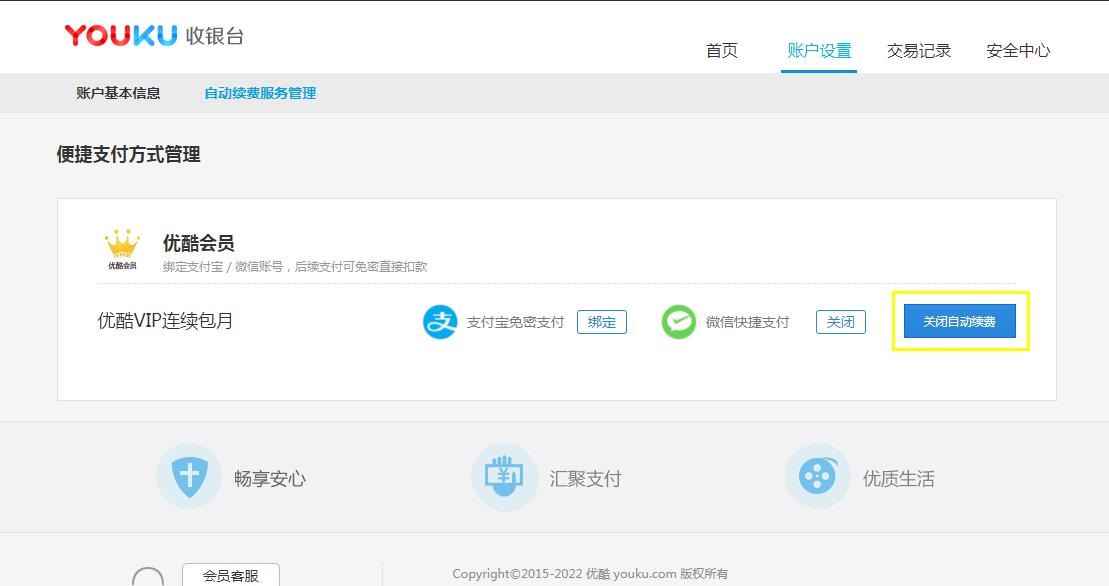Click the YOUKU logo
1109x586 pixels.
tap(120, 35)
